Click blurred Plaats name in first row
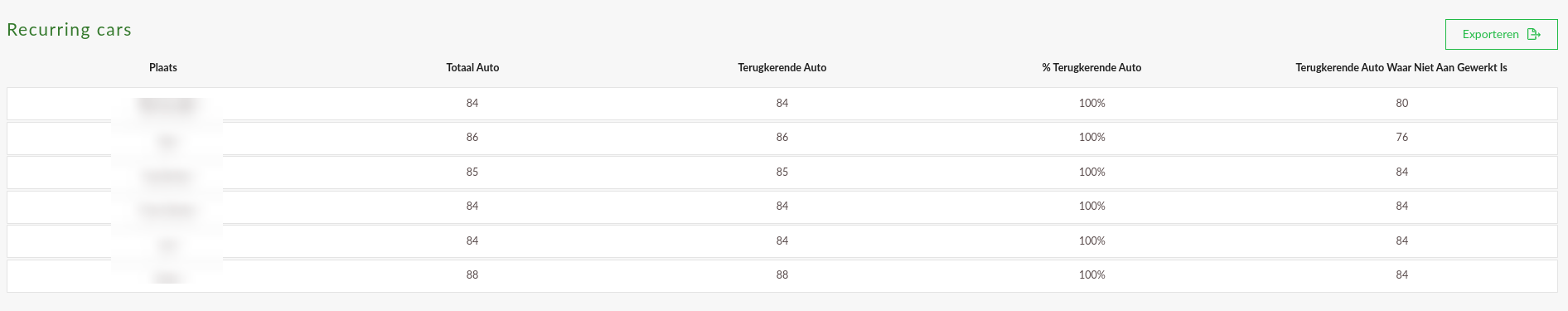The image size is (1568, 311). point(167,105)
